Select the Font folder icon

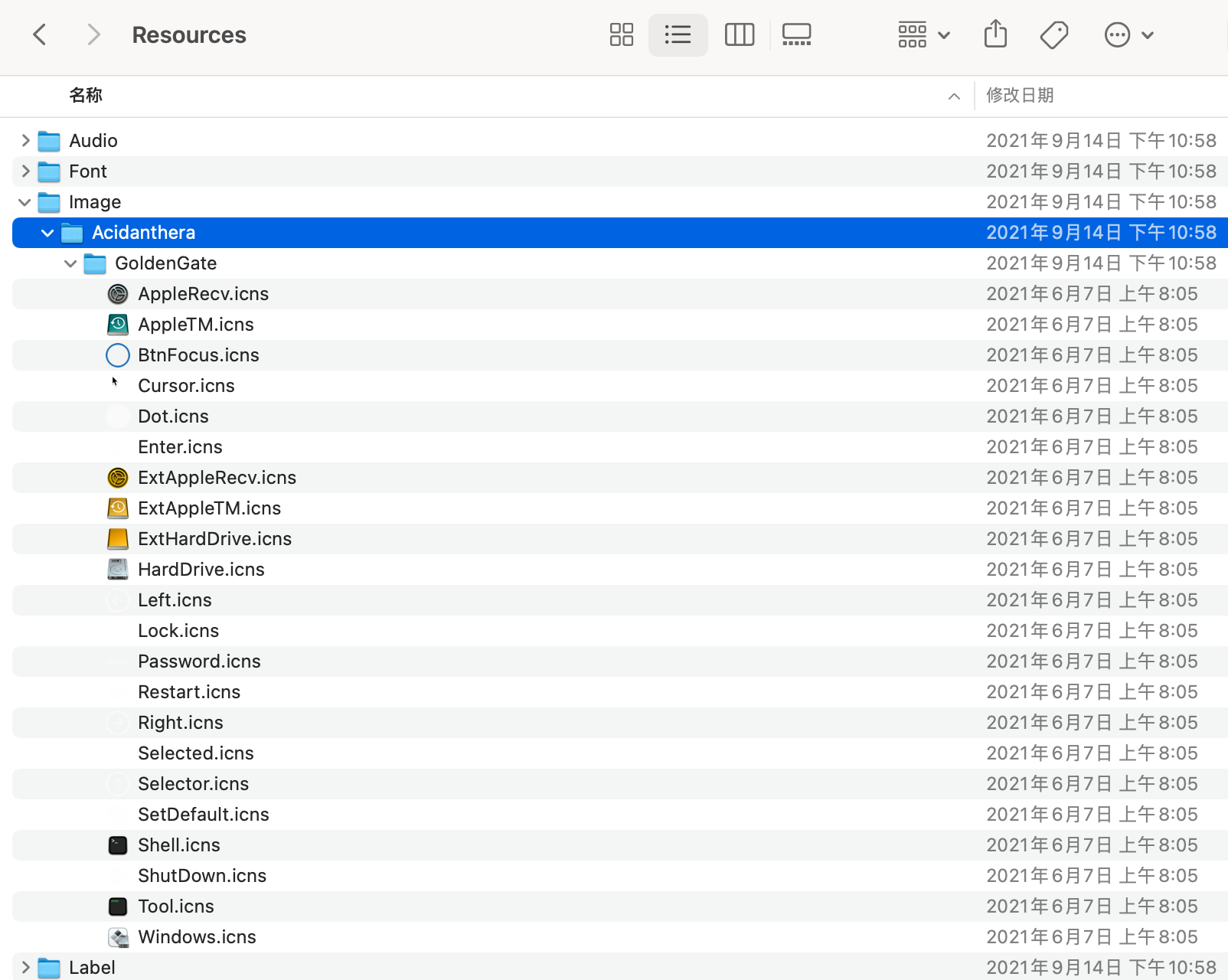[49, 171]
